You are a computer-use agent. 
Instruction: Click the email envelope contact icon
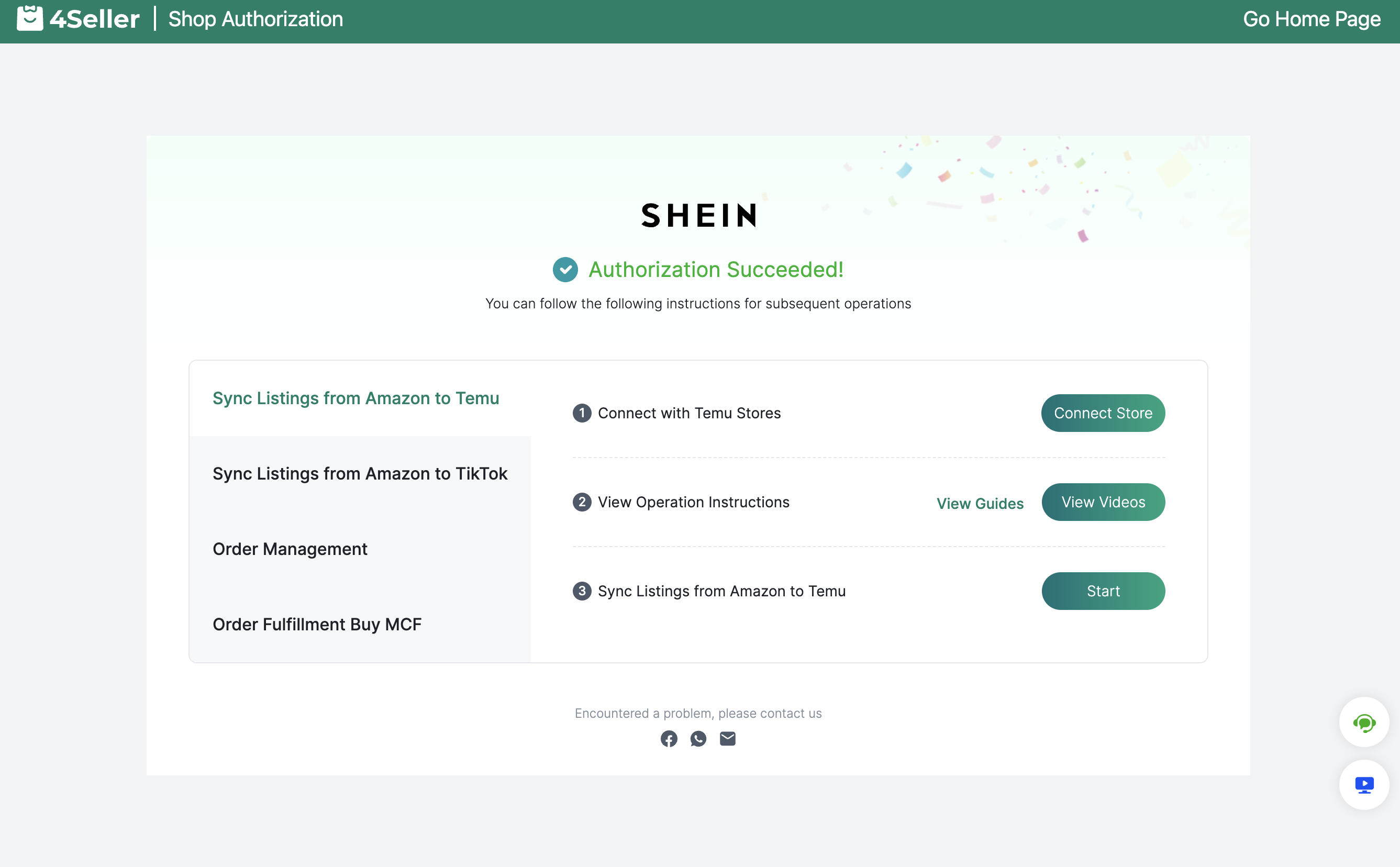click(728, 739)
